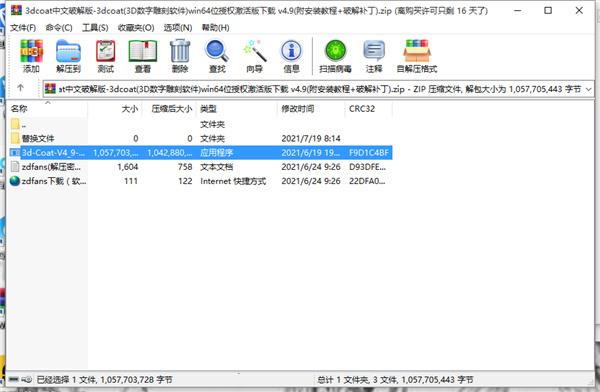This screenshot has height=392, width=600.
Task: Click the 删除 (Delete) trash icon
Action: 180,51
